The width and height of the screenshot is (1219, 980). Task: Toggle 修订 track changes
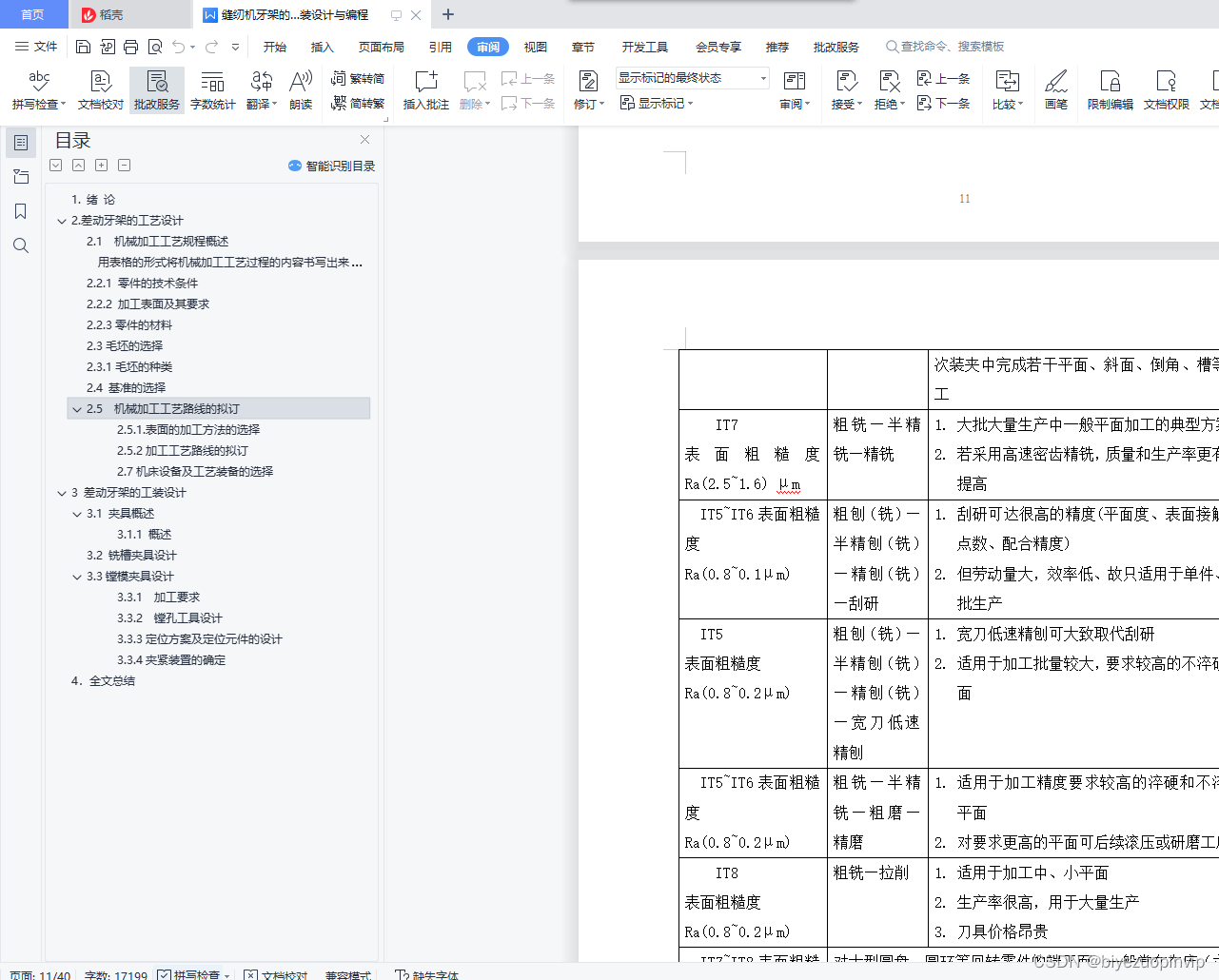(x=589, y=90)
